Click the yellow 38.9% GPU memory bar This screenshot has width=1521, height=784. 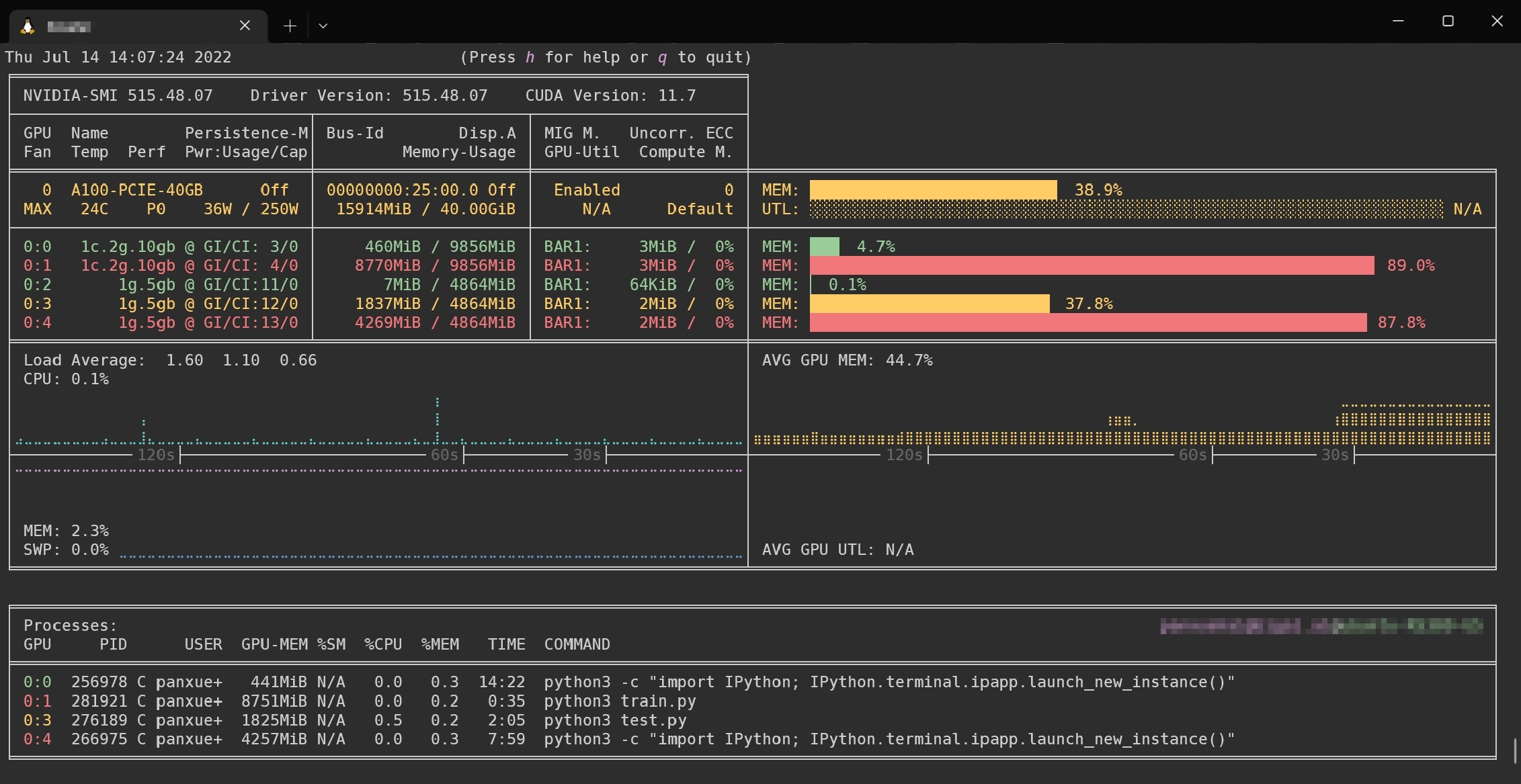coord(933,190)
